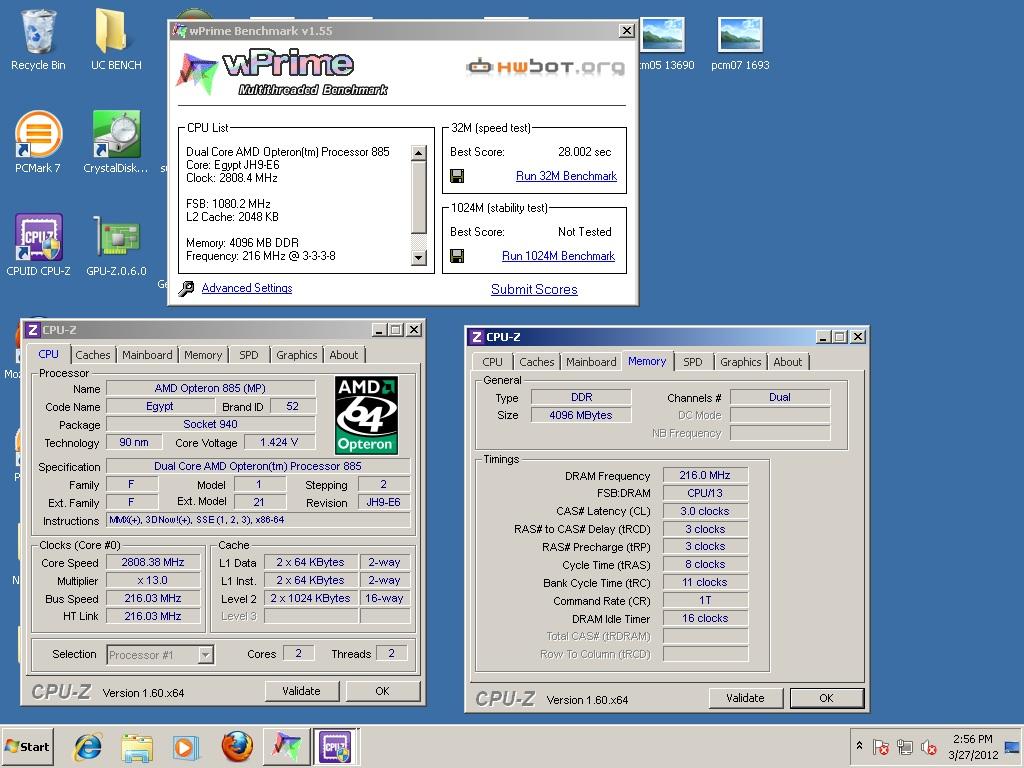Click the Size value 4096 MBytes
This screenshot has width=1024, height=768.
coord(581,415)
